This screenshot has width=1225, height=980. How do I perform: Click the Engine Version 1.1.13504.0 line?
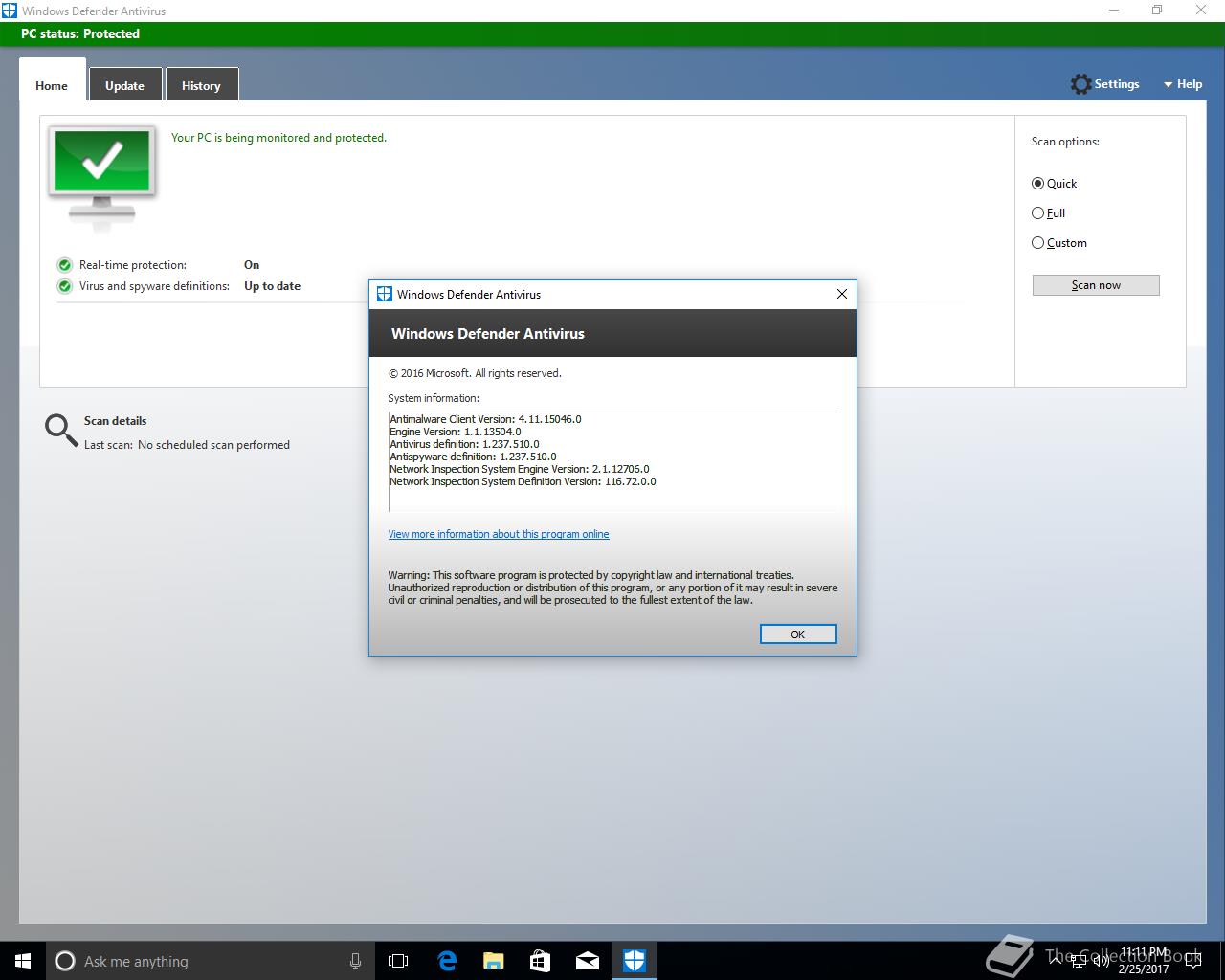tap(456, 432)
